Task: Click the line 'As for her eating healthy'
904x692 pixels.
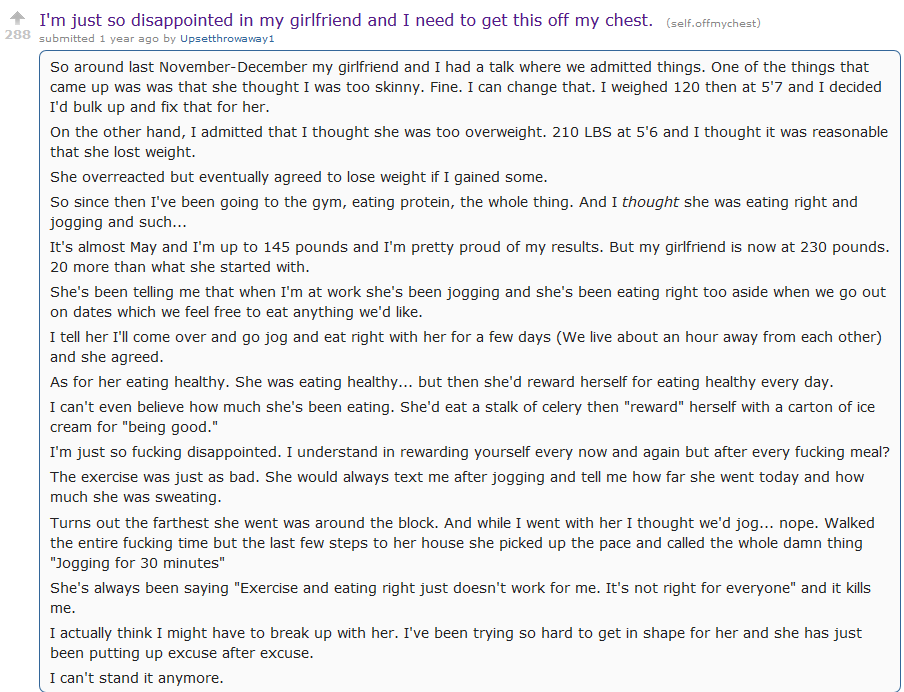Action: [x=442, y=382]
